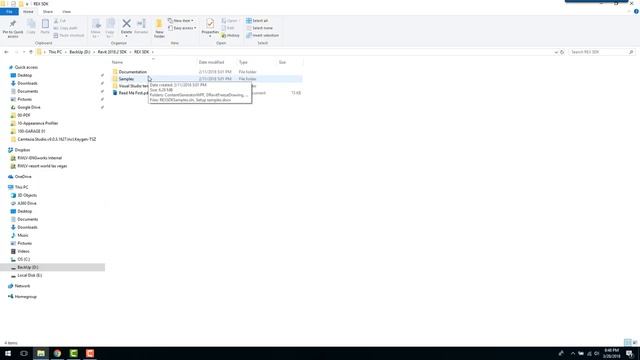Open Local Disk (E:) in navigation pane
Screen dimensions: 640x360
click(29, 276)
